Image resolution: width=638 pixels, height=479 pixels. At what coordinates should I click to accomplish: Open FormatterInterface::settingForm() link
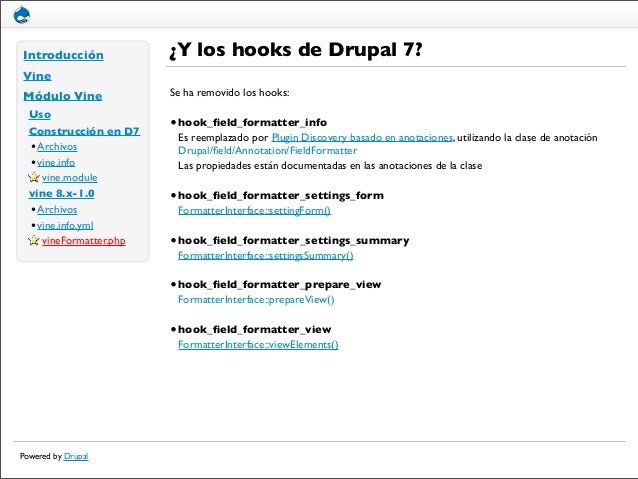(x=254, y=210)
